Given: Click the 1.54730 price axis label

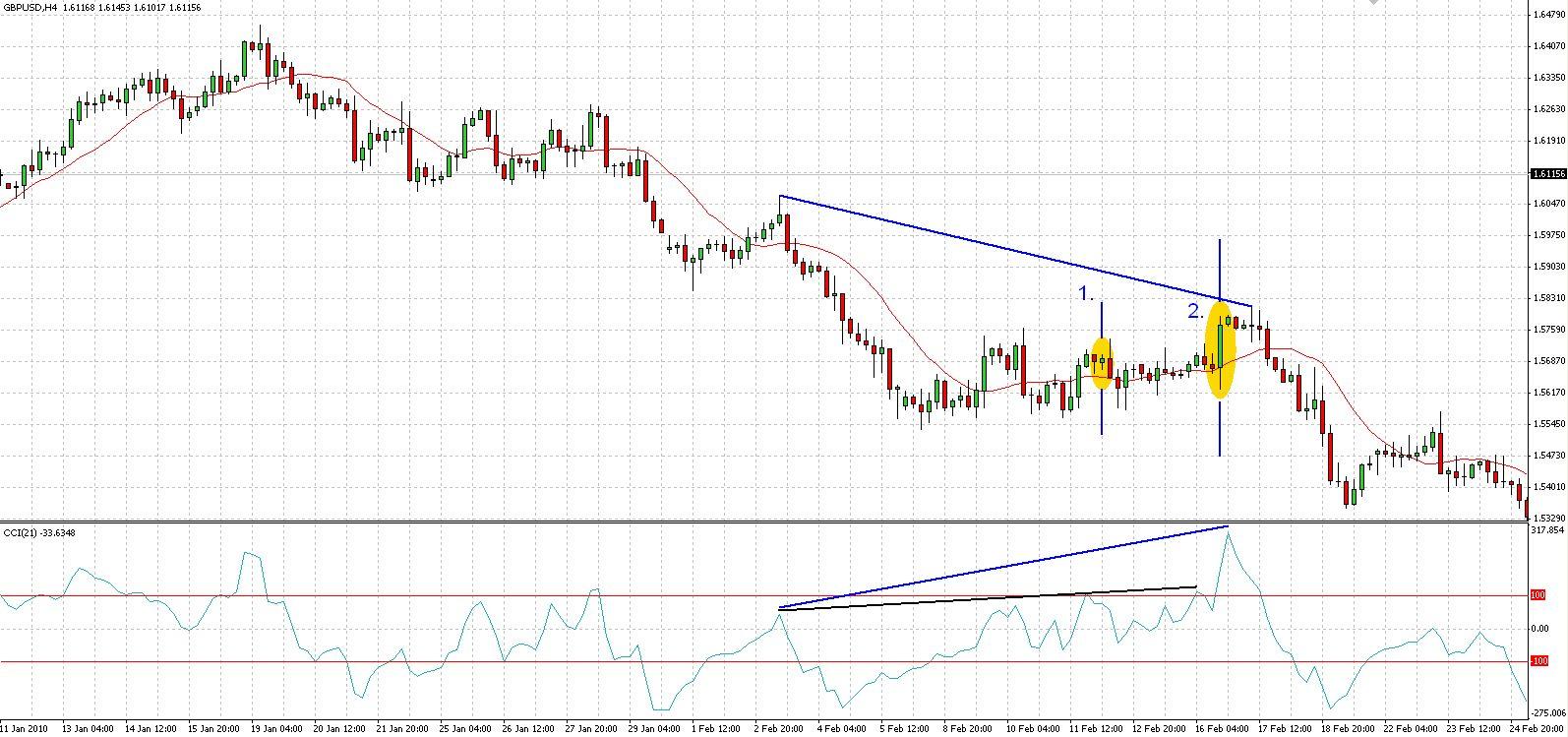Looking at the screenshot, I should click(x=1548, y=456).
